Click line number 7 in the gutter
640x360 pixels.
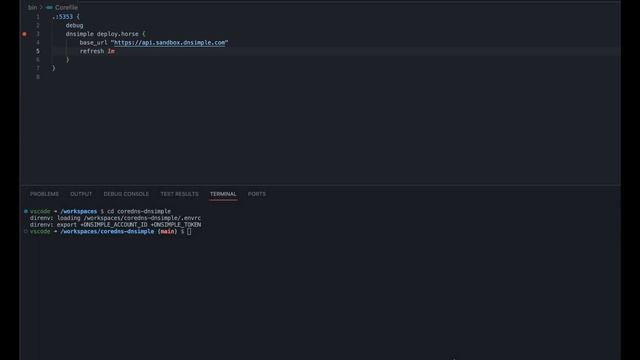coord(38,68)
